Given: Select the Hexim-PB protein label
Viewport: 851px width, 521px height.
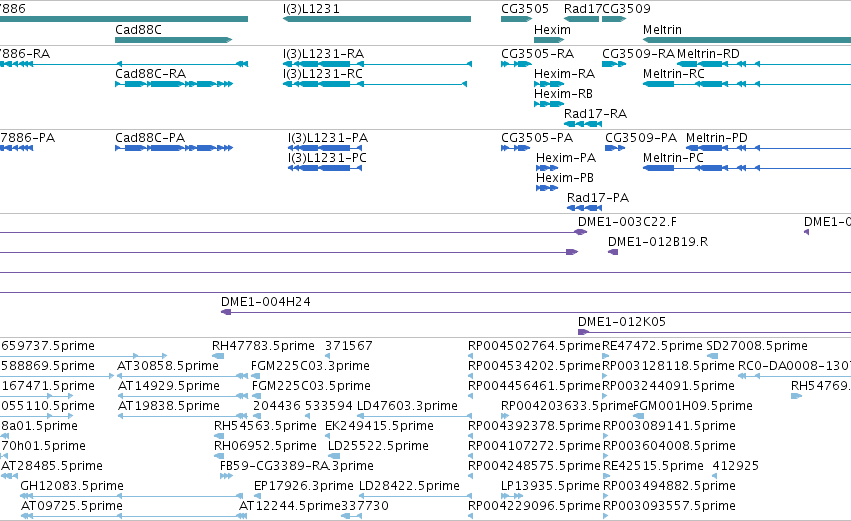Looking at the screenshot, I should click(x=565, y=178).
